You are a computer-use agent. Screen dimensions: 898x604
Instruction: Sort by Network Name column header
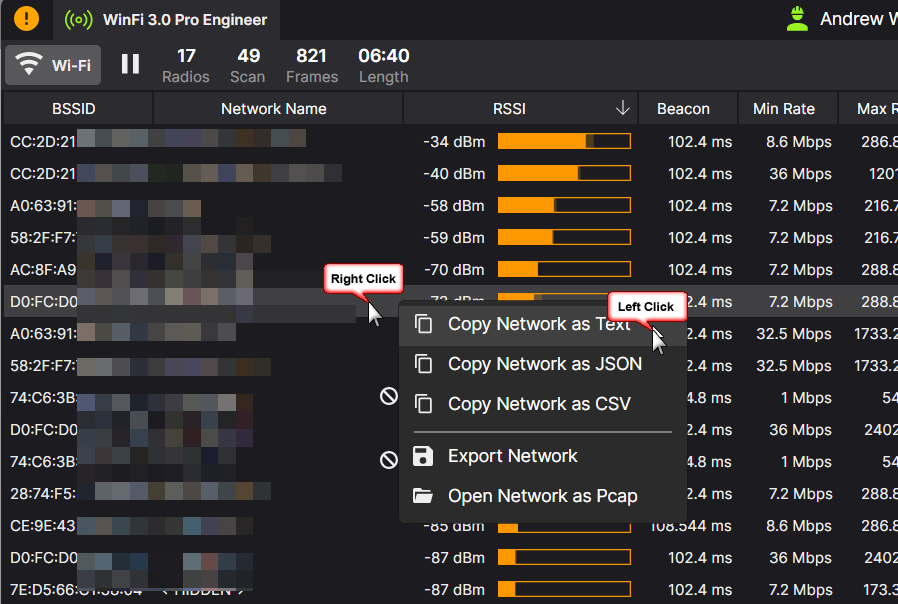274,109
